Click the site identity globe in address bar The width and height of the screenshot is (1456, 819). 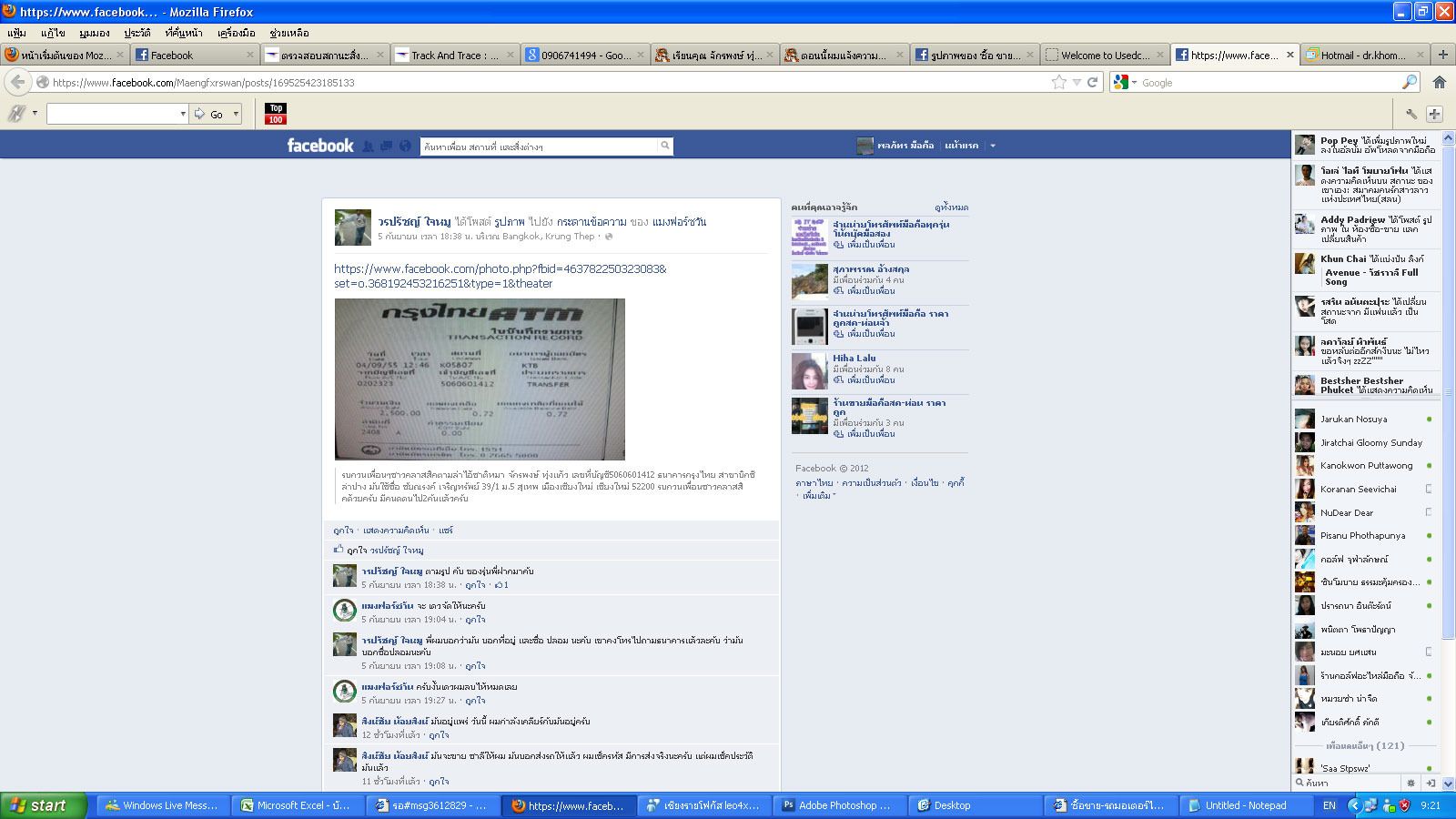coord(42,82)
